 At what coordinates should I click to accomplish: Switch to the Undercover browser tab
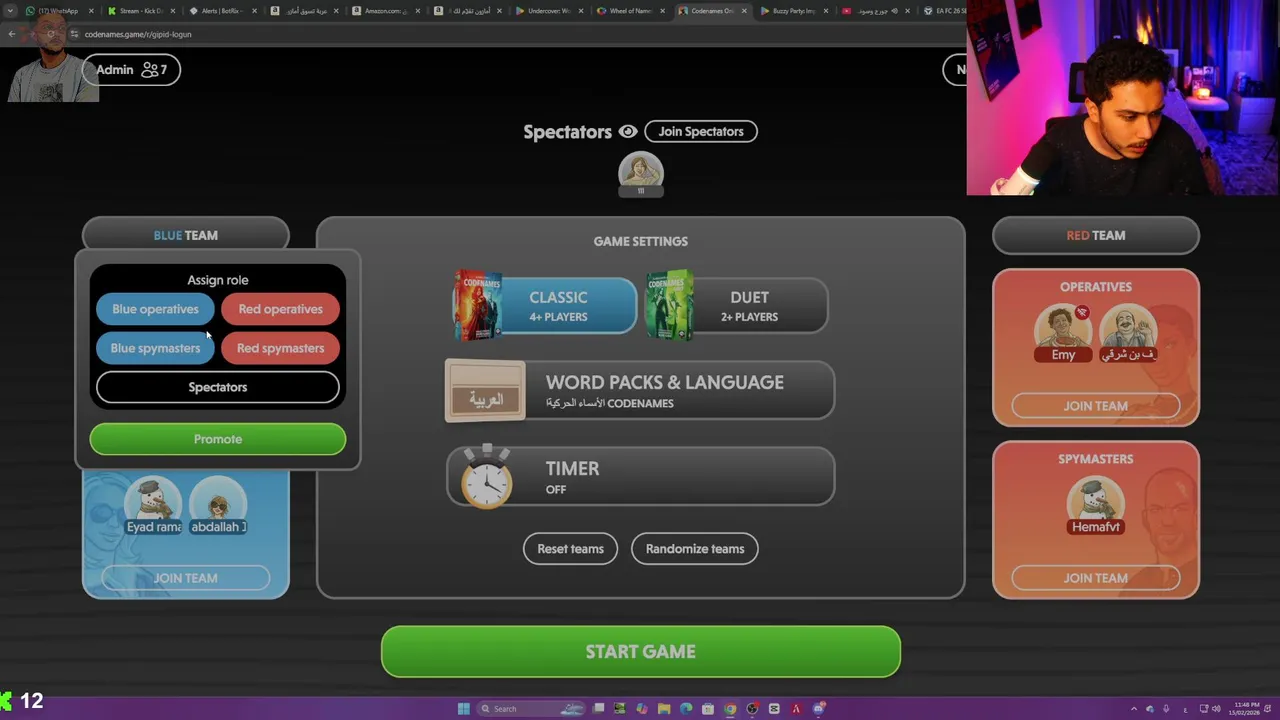[x=549, y=11]
